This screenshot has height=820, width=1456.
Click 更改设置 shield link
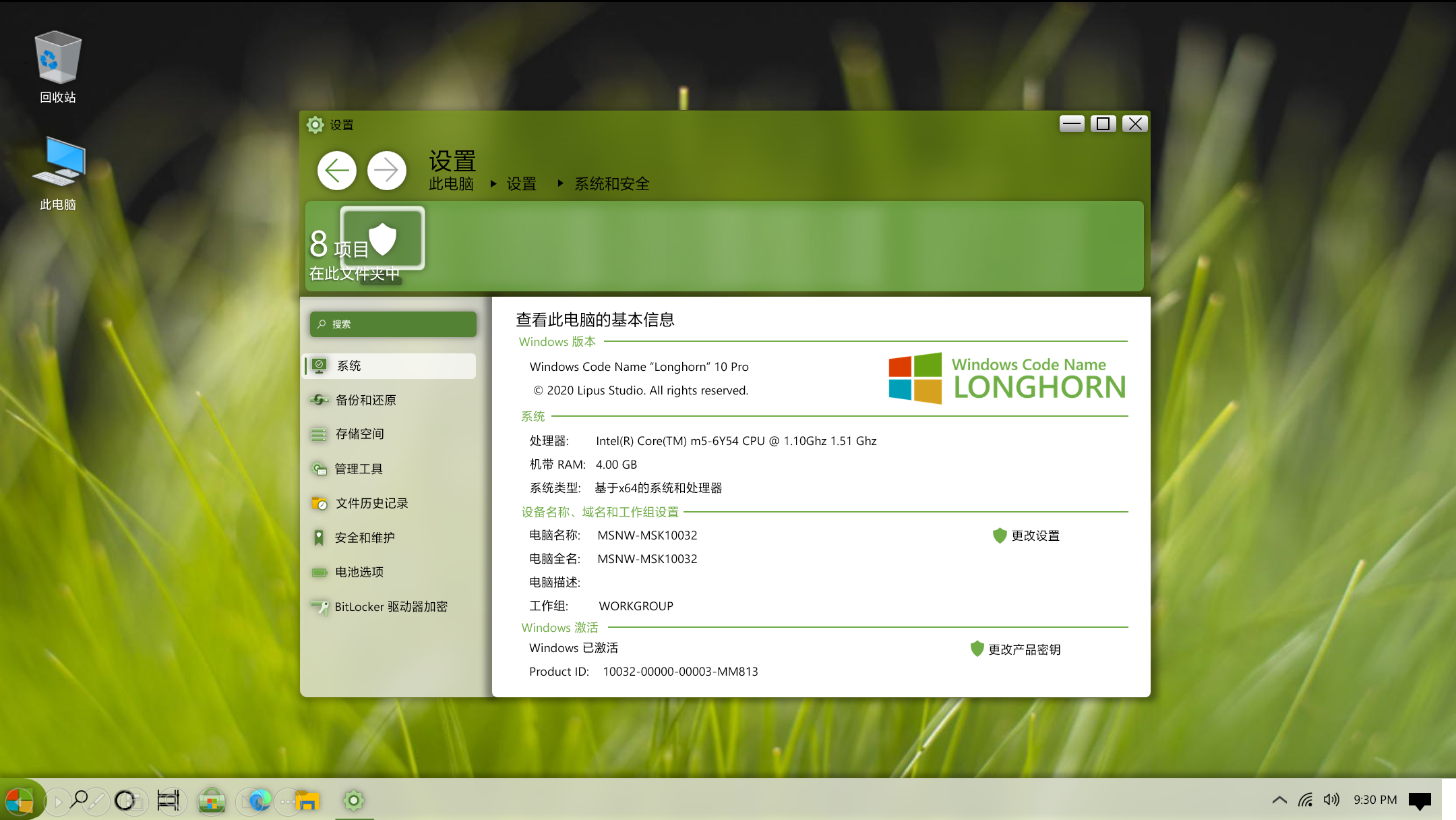(x=1034, y=535)
